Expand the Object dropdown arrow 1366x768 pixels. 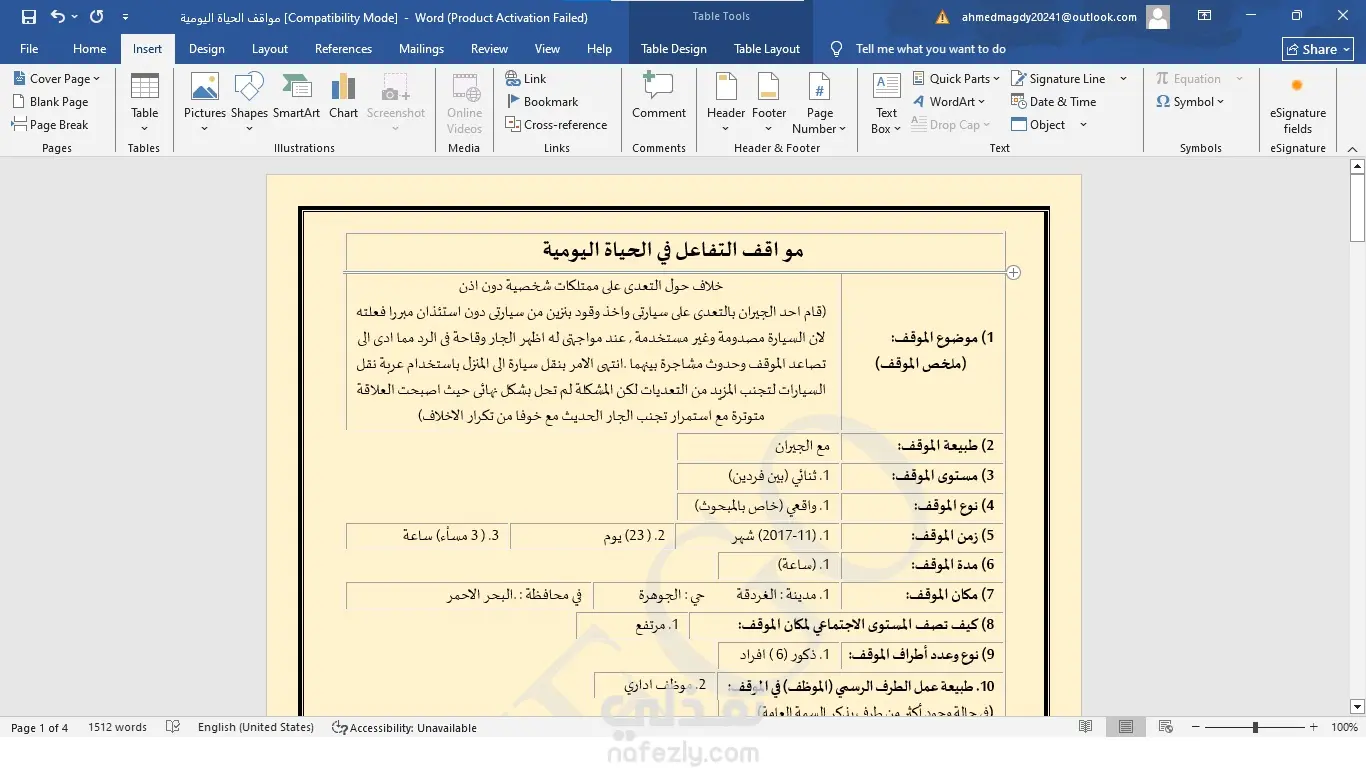[x=1083, y=125]
